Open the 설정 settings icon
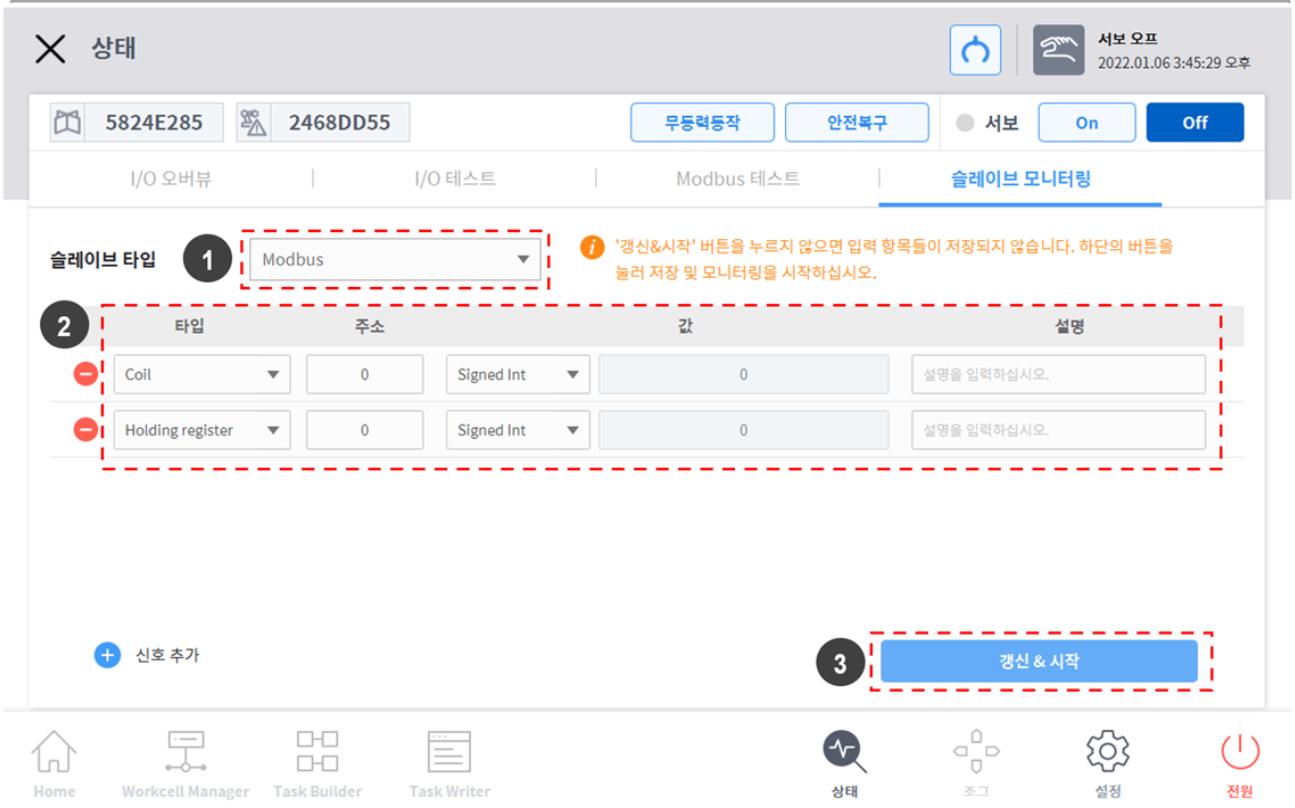This screenshot has width=1295, height=808. pyautogui.click(x=1107, y=760)
